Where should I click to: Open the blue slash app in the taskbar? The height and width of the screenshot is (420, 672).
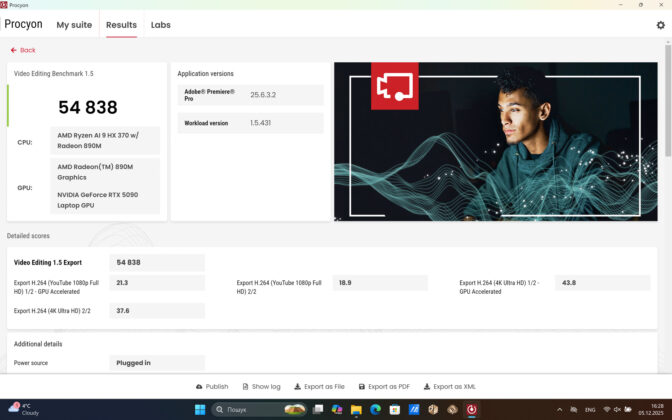[414, 410]
